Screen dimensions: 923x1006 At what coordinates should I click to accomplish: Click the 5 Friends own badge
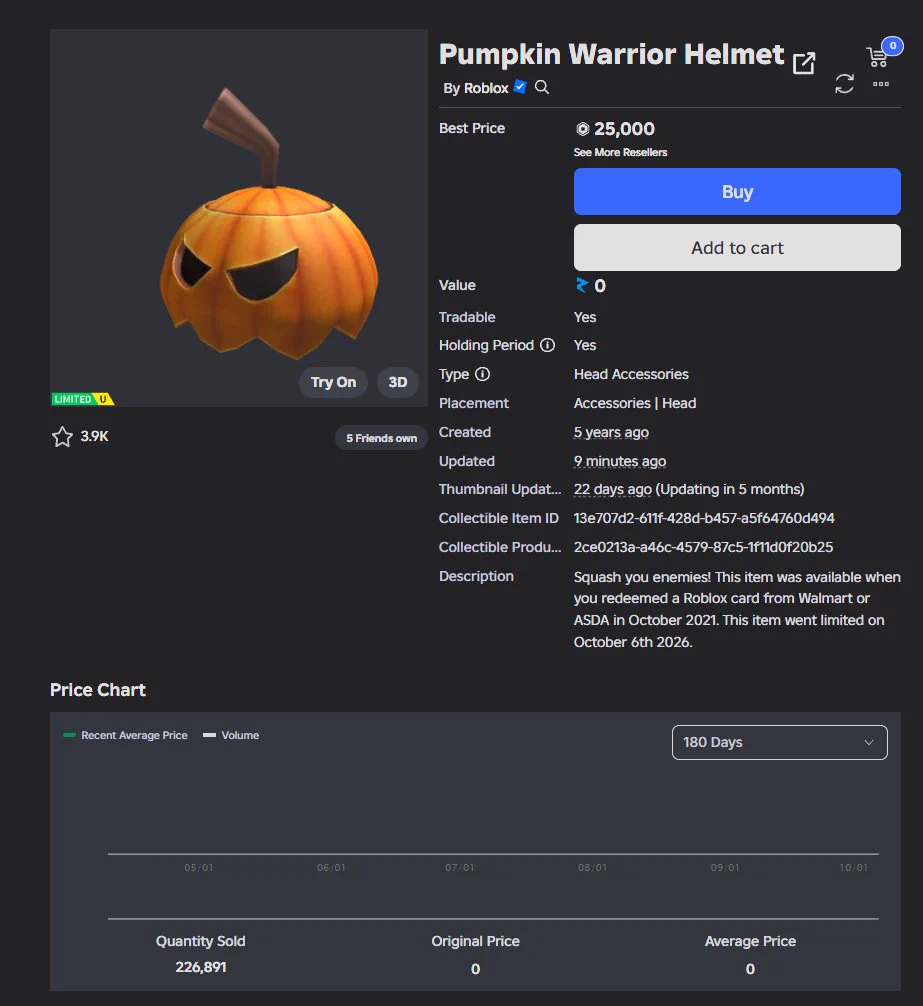click(x=382, y=438)
